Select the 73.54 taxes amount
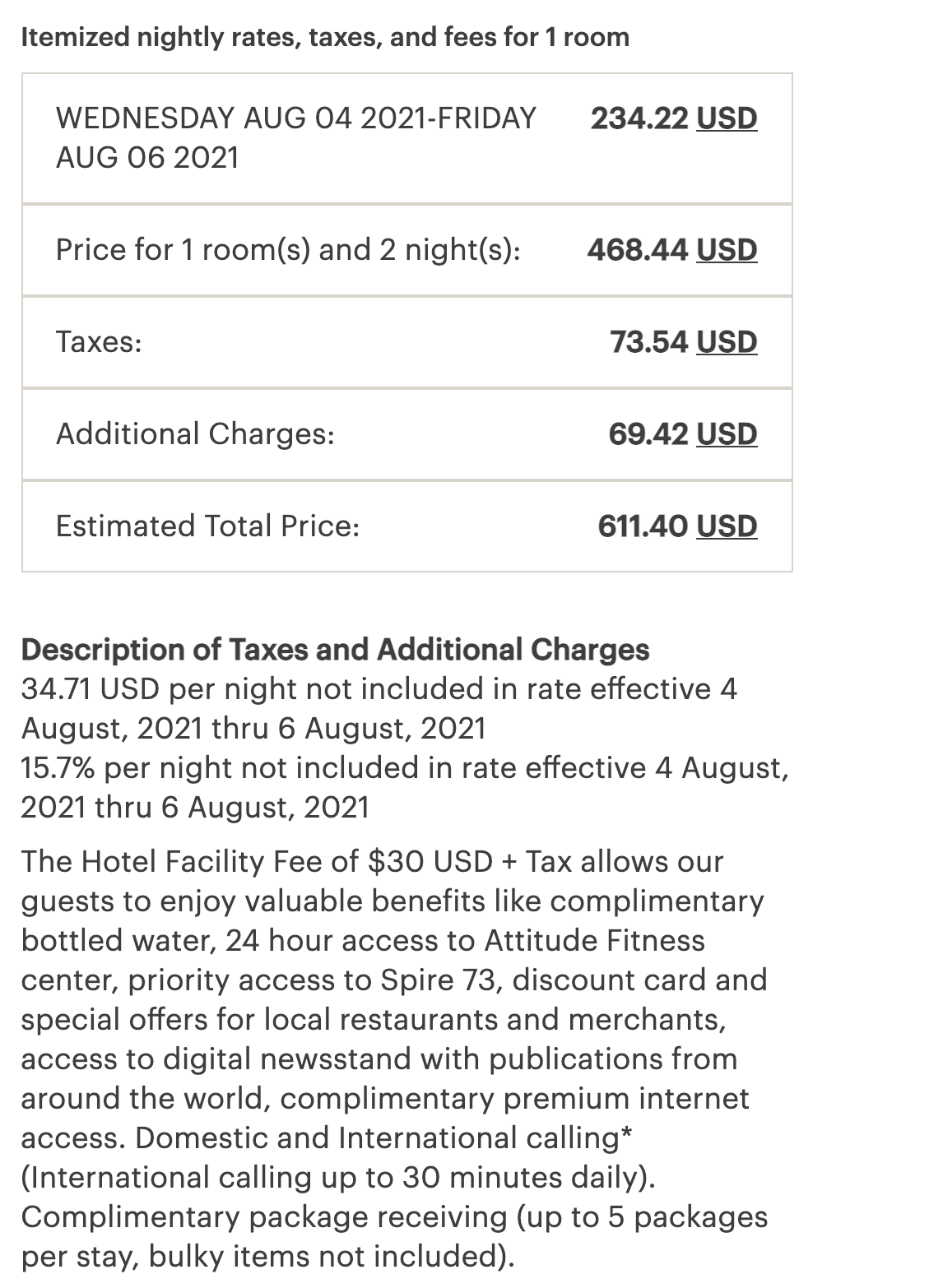The height and width of the screenshot is (1288, 943). (x=649, y=342)
